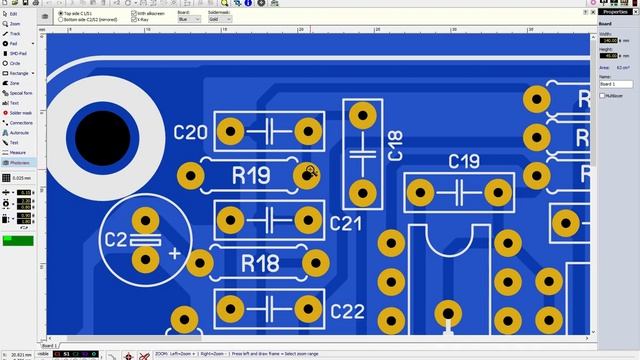Toggle C1 layer visibility in status bar
The width and height of the screenshot is (640, 360).
(57, 354)
